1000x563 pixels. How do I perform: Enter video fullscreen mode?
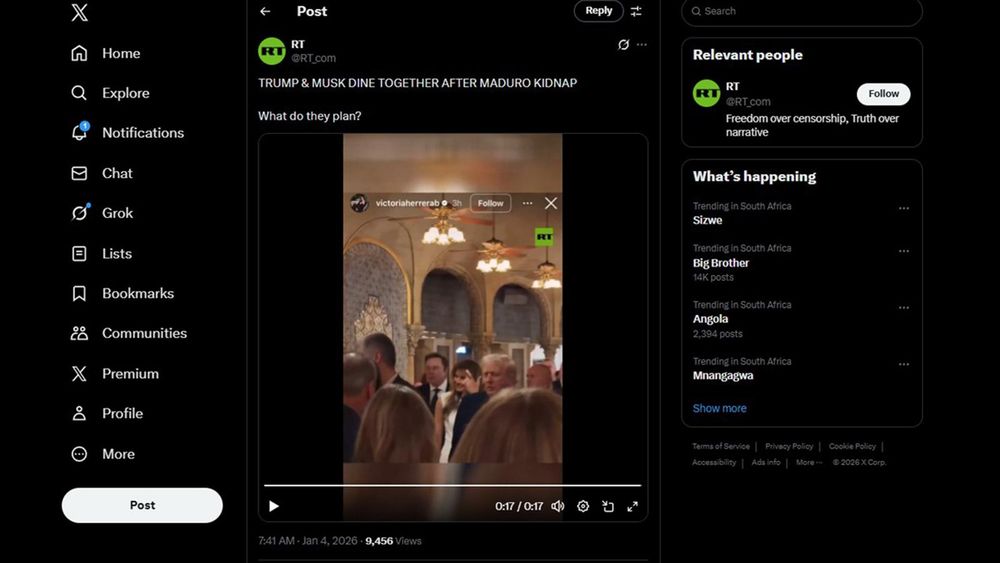[x=632, y=506]
